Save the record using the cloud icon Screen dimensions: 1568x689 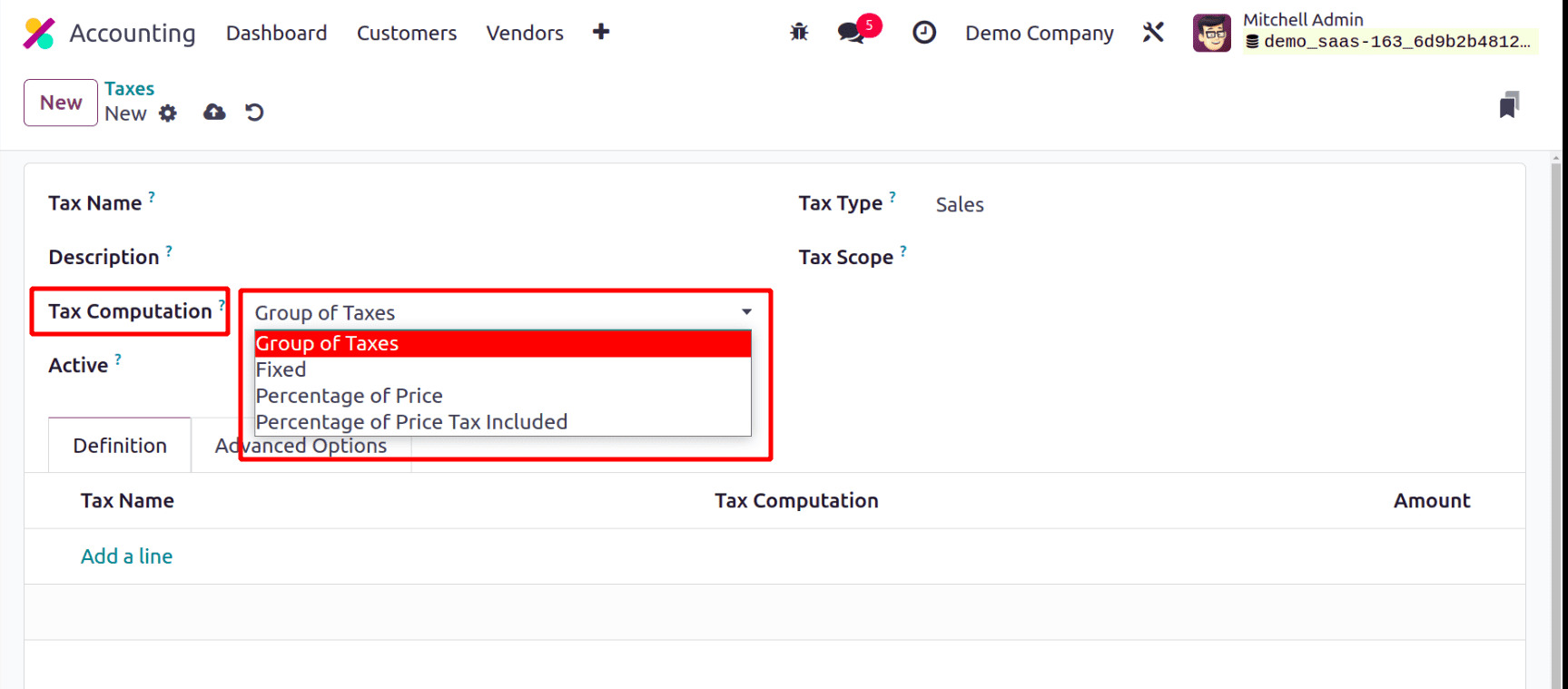pyautogui.click(x=214, y=113)
